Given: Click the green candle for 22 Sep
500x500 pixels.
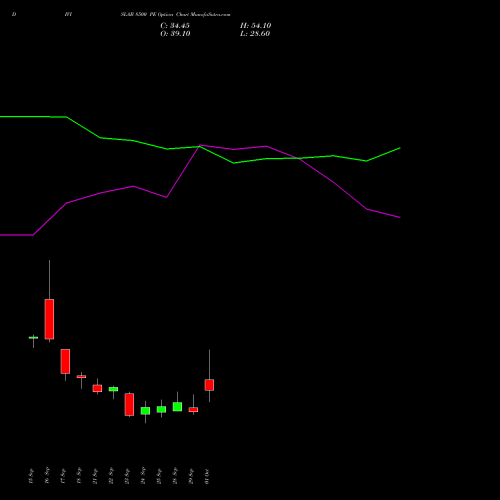Looking at the screenshot, I should pyautogui.click(x=113, y=389).
